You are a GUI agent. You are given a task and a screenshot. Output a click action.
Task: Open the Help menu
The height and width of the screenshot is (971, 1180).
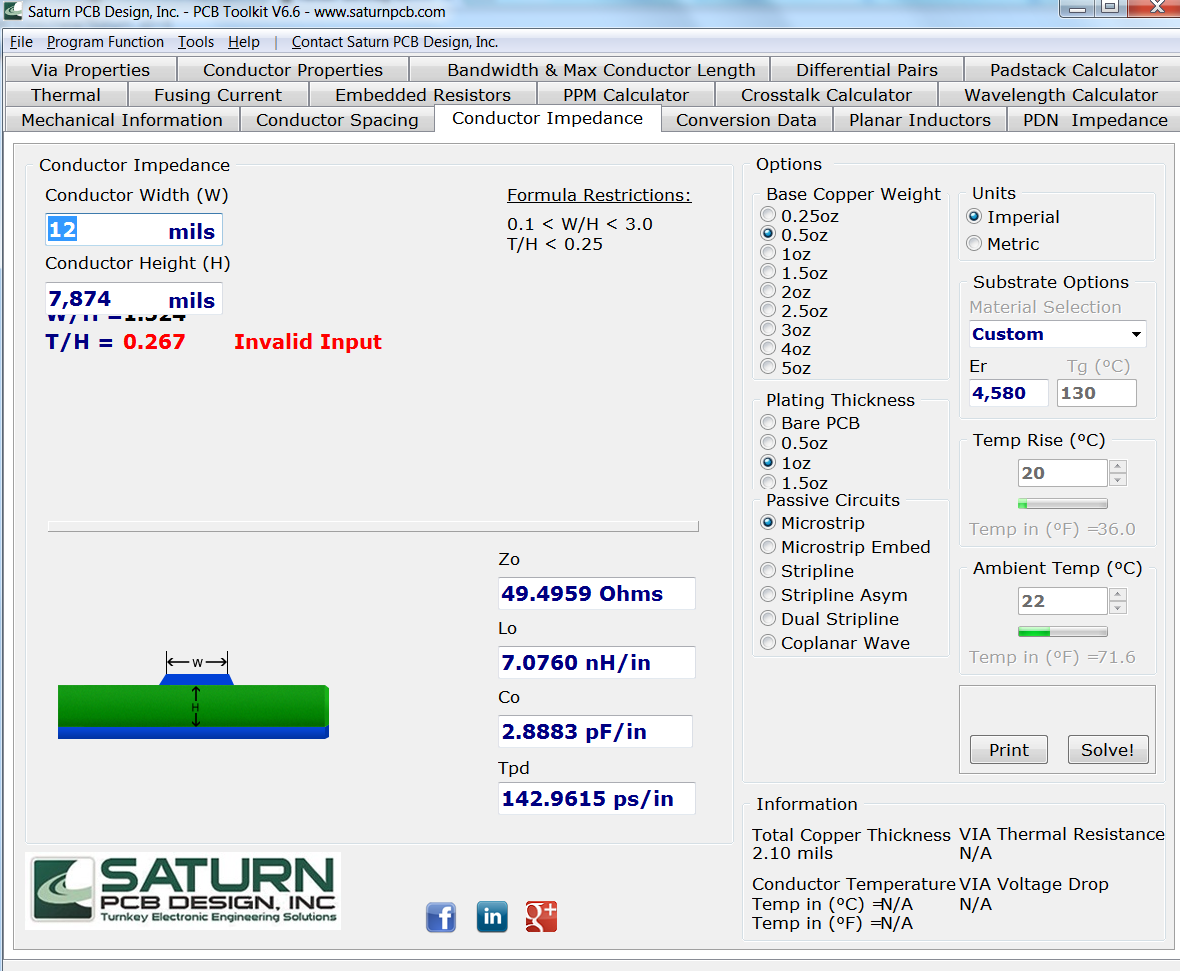244,42
